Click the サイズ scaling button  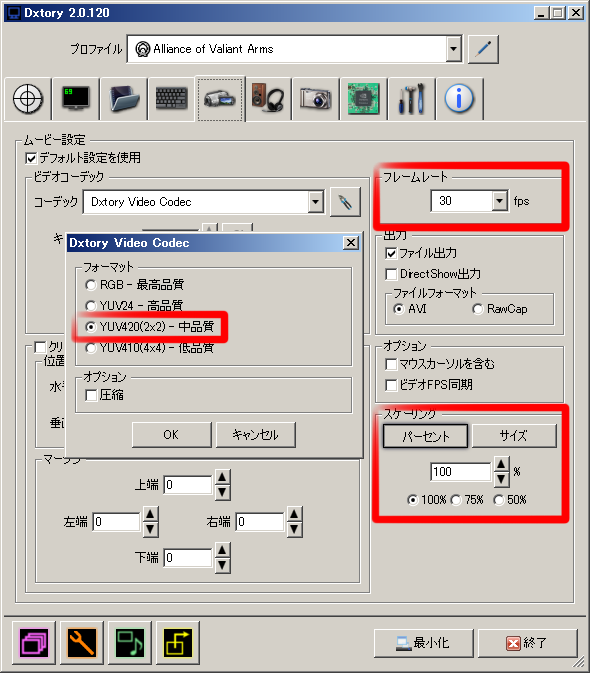(514, 436)
